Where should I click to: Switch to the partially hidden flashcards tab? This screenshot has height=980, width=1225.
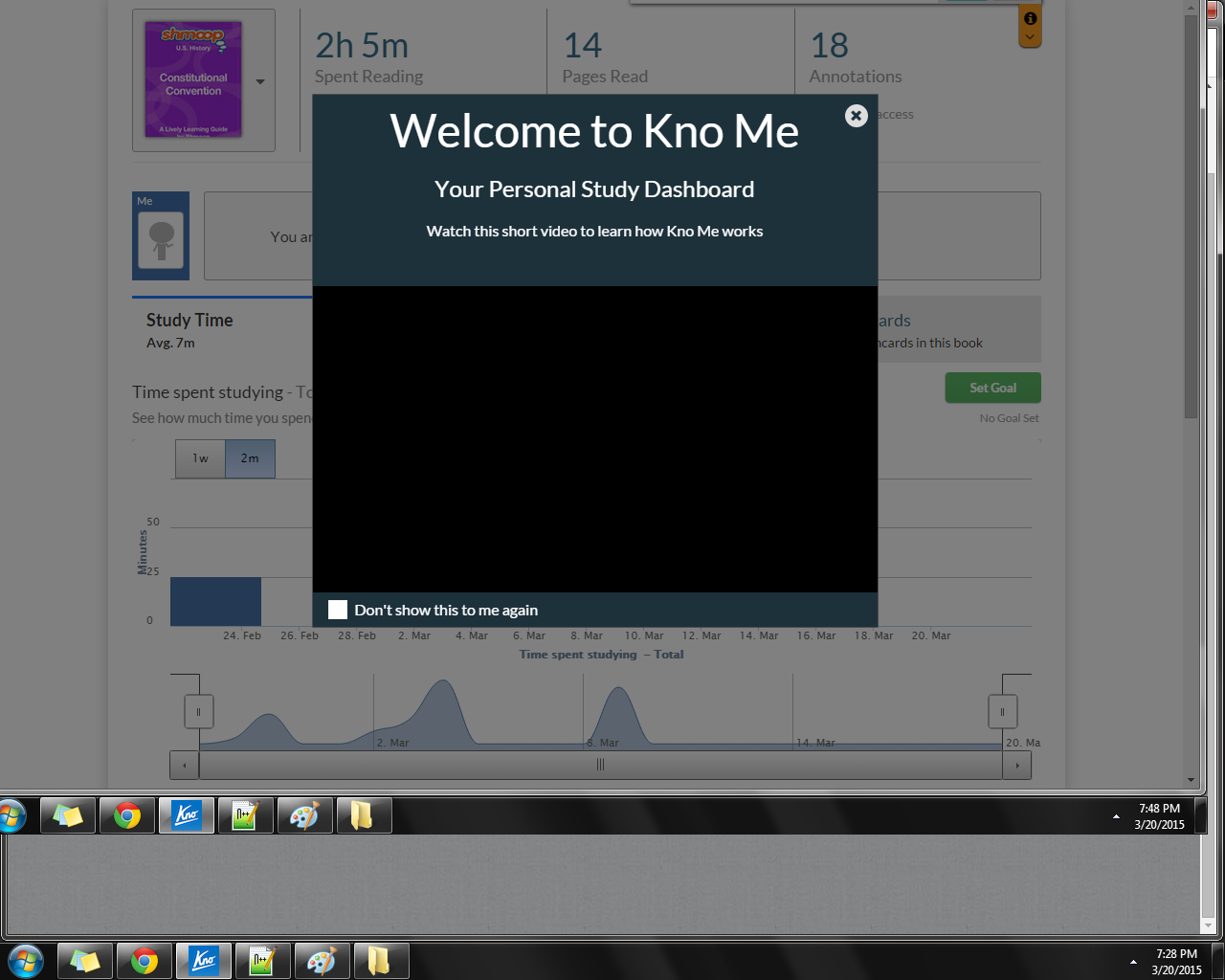(959, 329)
